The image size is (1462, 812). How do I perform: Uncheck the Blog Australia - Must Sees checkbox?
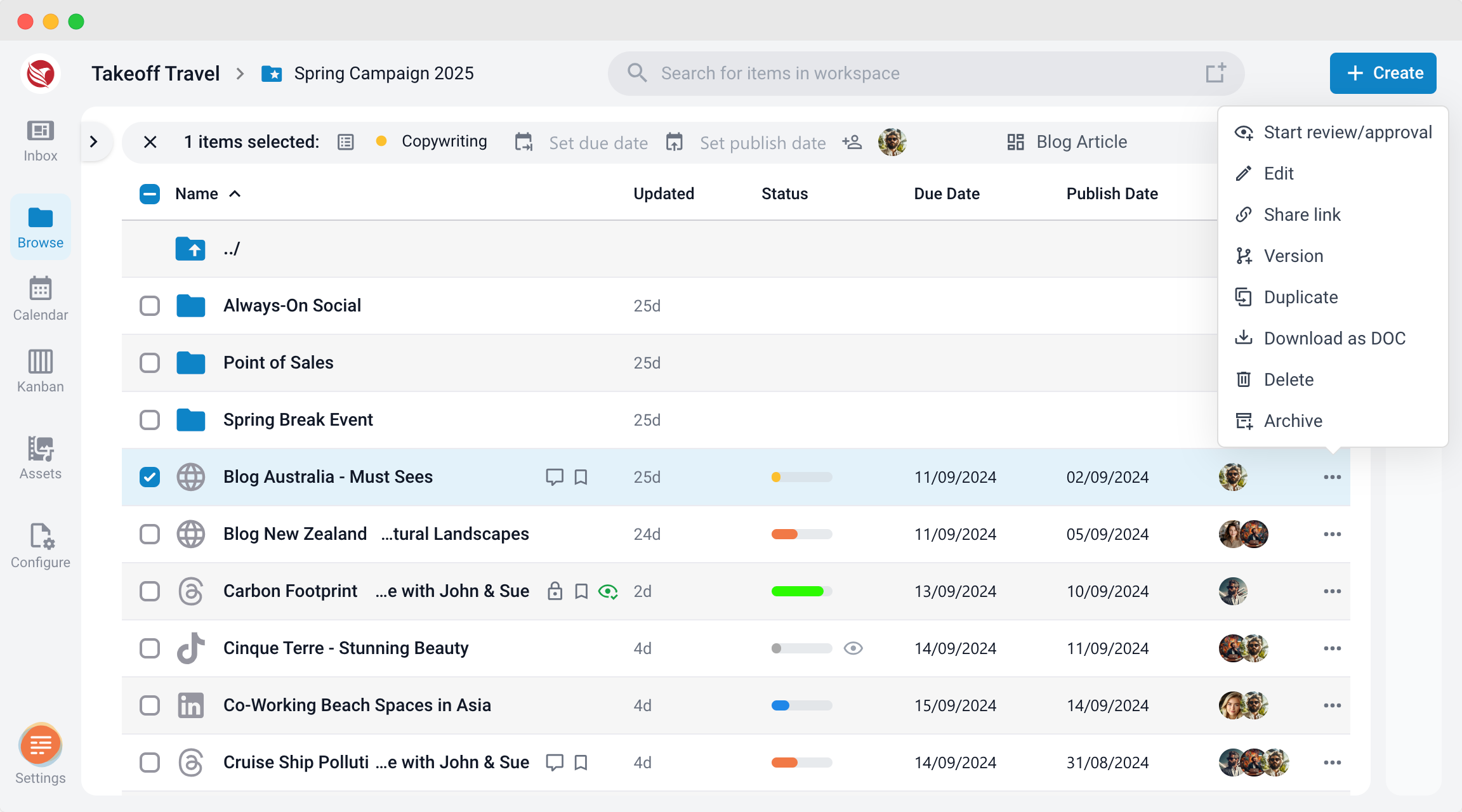[x=150, y=477]
